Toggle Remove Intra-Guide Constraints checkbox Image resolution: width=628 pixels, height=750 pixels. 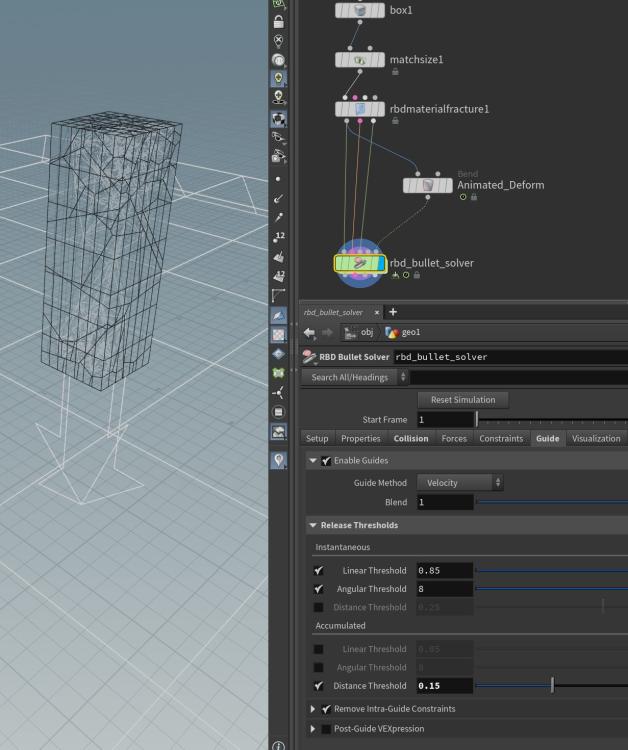pyautogui.click(x=326, y=709)
